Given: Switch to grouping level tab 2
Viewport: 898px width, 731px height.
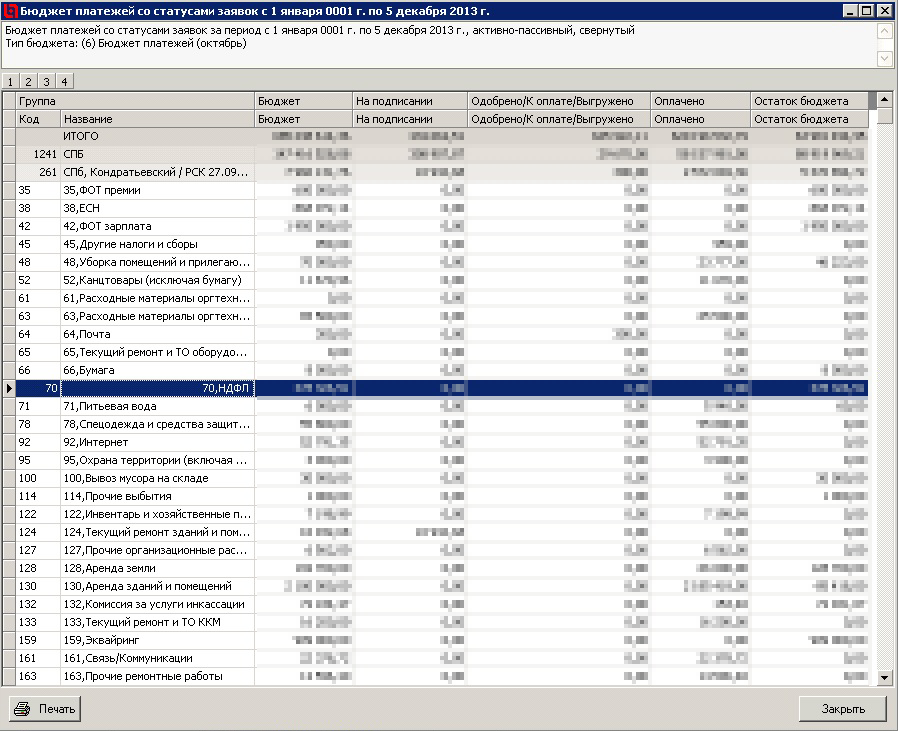Looking at the screenshot, I should pos(28,81).
